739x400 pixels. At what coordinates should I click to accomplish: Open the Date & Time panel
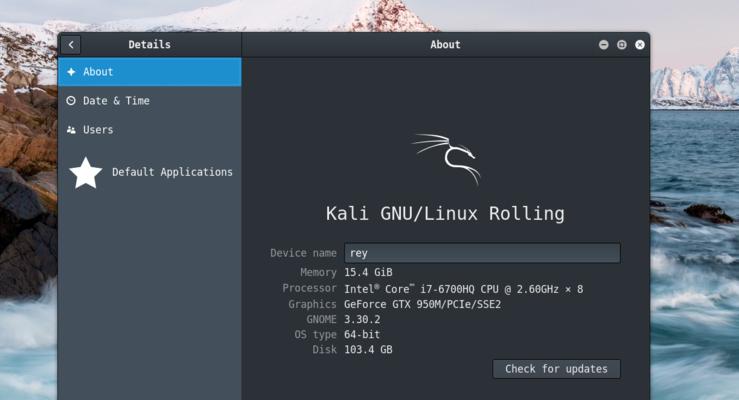click(x=150, y=100)
